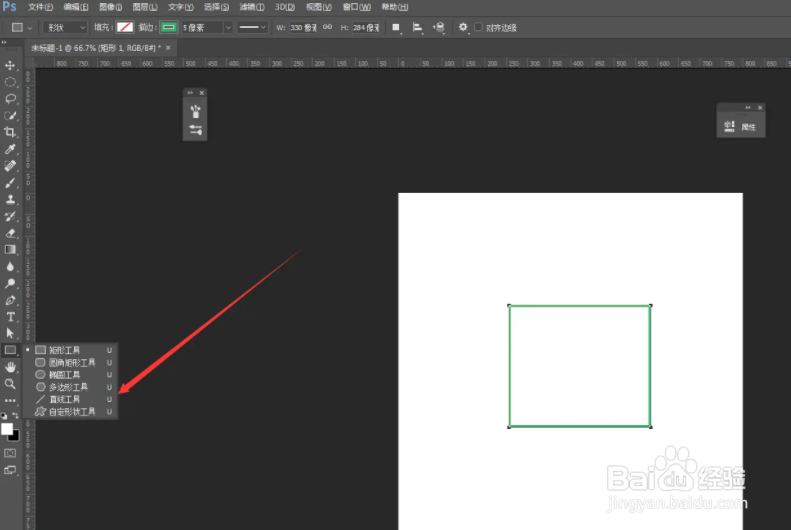The height and width of the screenshot is (530, 791).
Task: Select the History Brush tool
Action: click(10, 216)
